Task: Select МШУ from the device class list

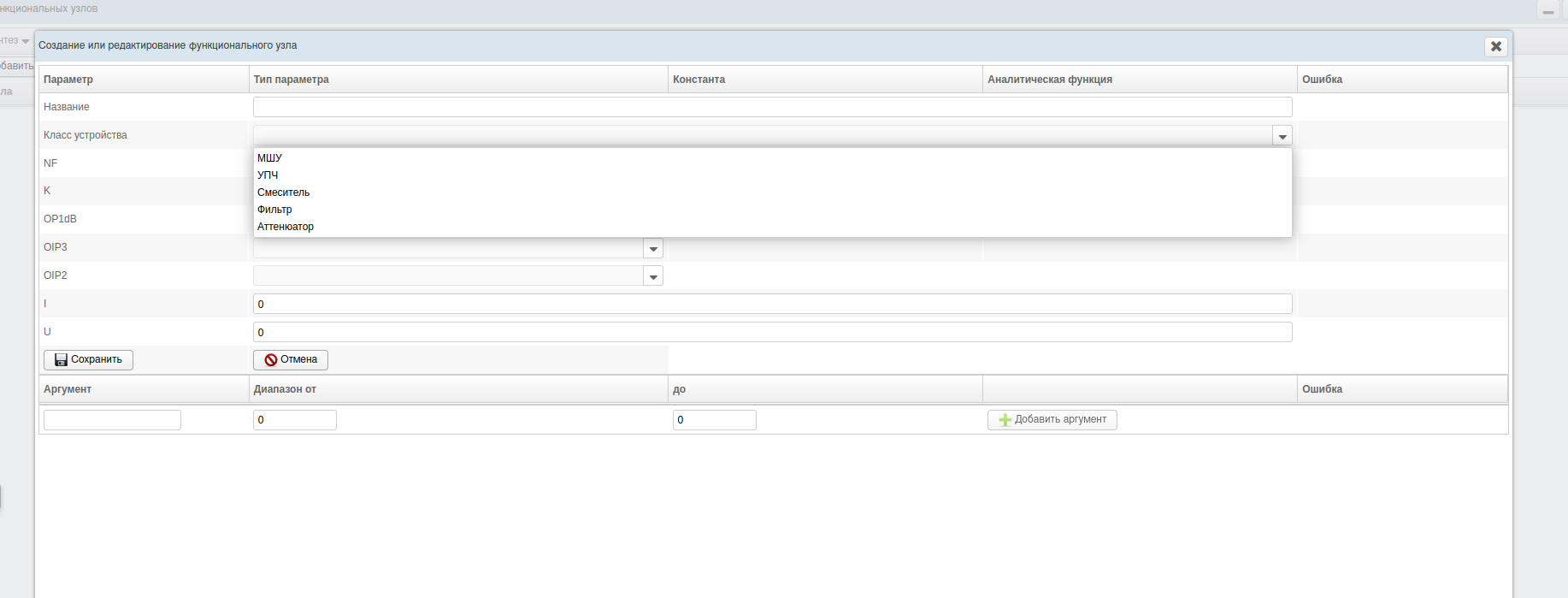Action: (x=269, y=158)
